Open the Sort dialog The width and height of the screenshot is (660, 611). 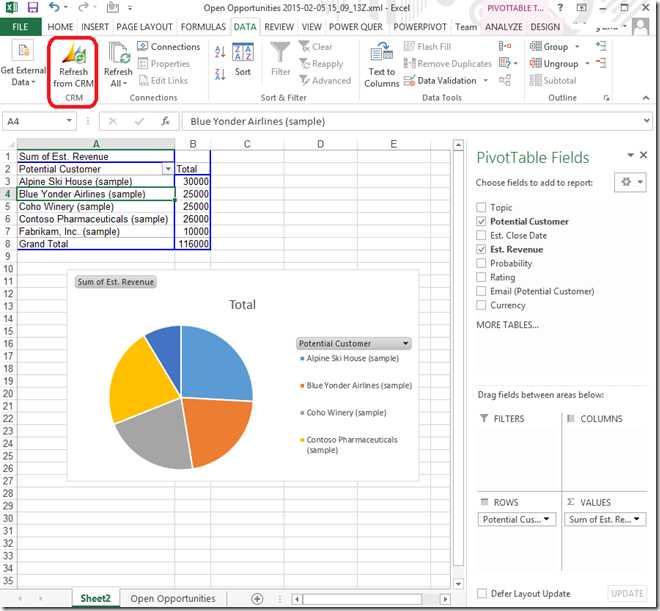(243, 59)
